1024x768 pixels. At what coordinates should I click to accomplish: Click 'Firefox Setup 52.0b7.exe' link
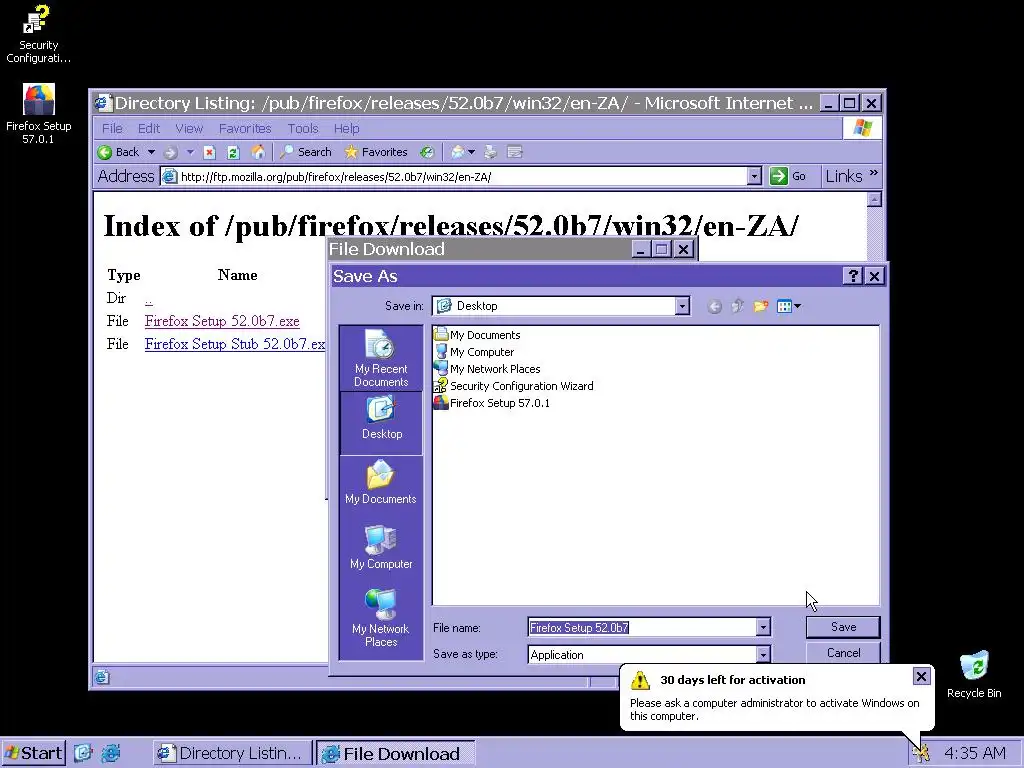click(x=222, y=321)
